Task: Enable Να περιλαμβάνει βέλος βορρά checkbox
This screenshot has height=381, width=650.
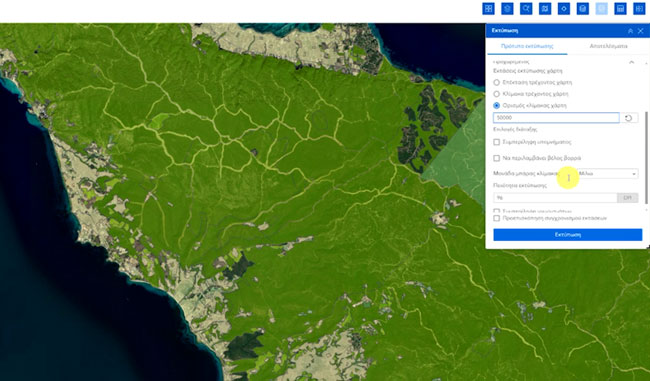Action: coord(496,158)
